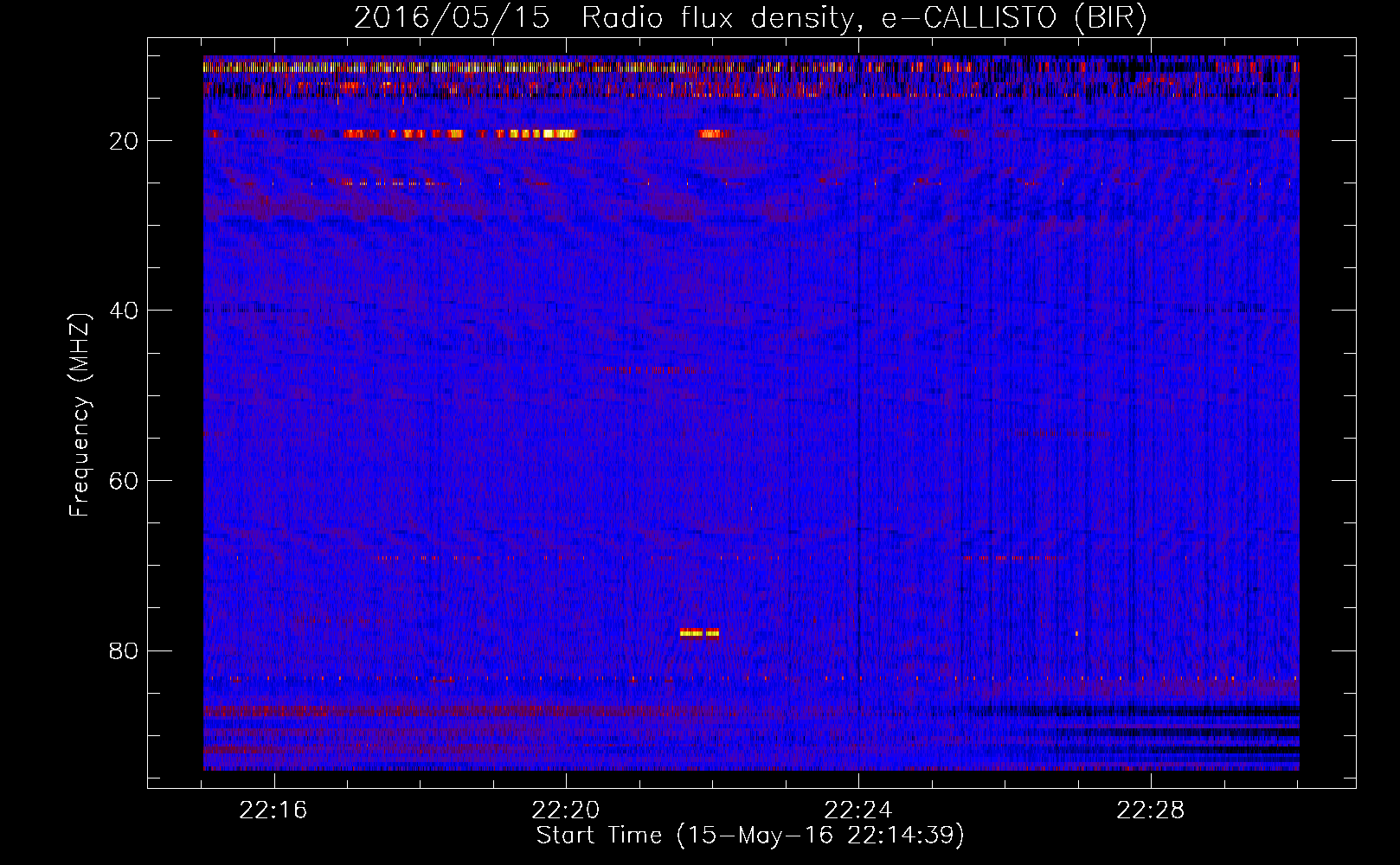
Task: Click the 22:20 time tick label
Action: (x=566, y=811)
